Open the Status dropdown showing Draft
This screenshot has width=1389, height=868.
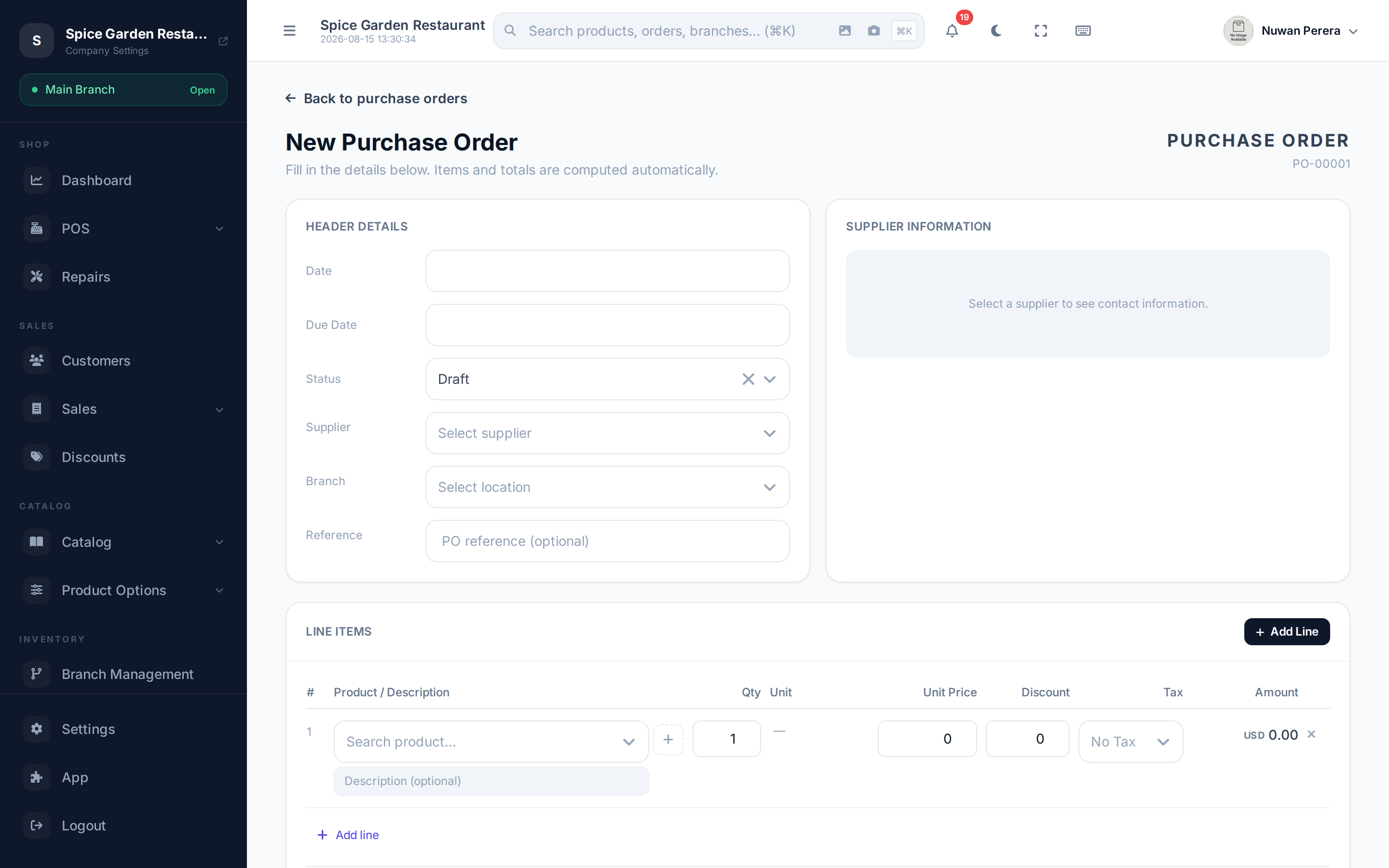(x=607, y=379)
